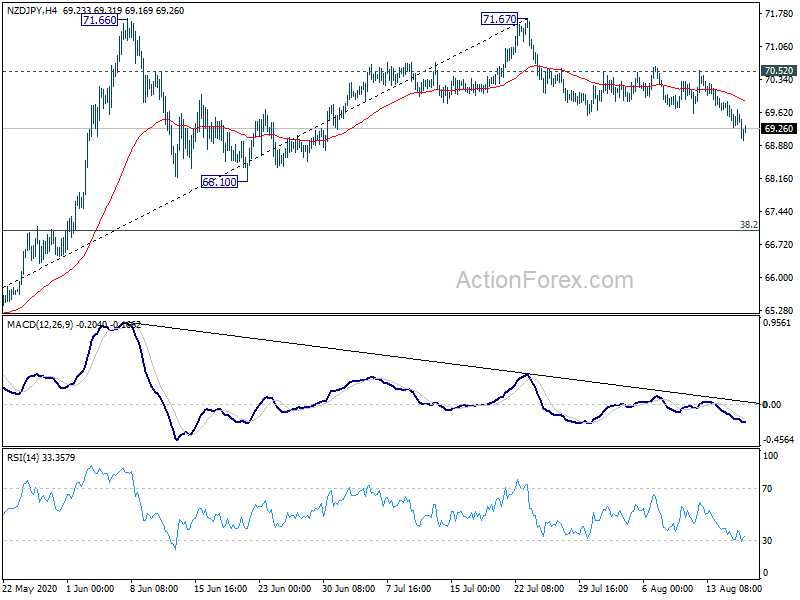Click the 29 Jul 16:00 date label
The height and width of the screenshot is (600, 800).
(603, 588)
